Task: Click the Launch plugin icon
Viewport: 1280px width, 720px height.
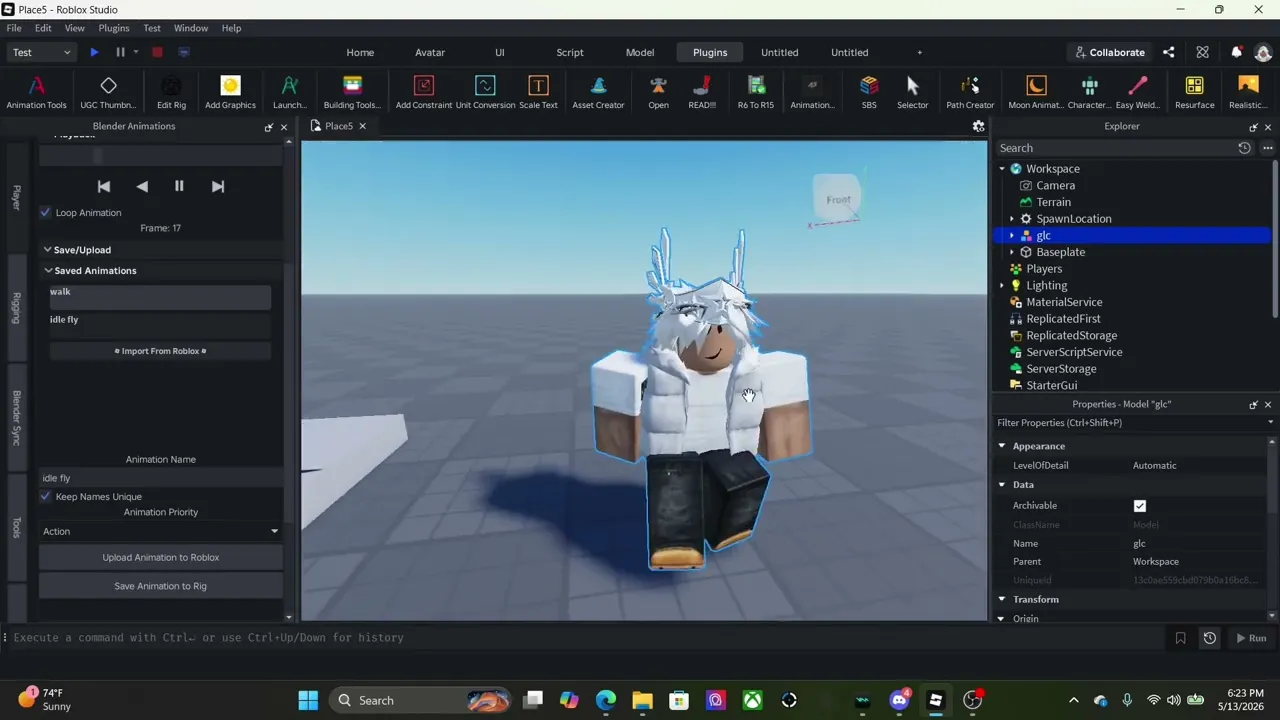Action: point(289,92)
